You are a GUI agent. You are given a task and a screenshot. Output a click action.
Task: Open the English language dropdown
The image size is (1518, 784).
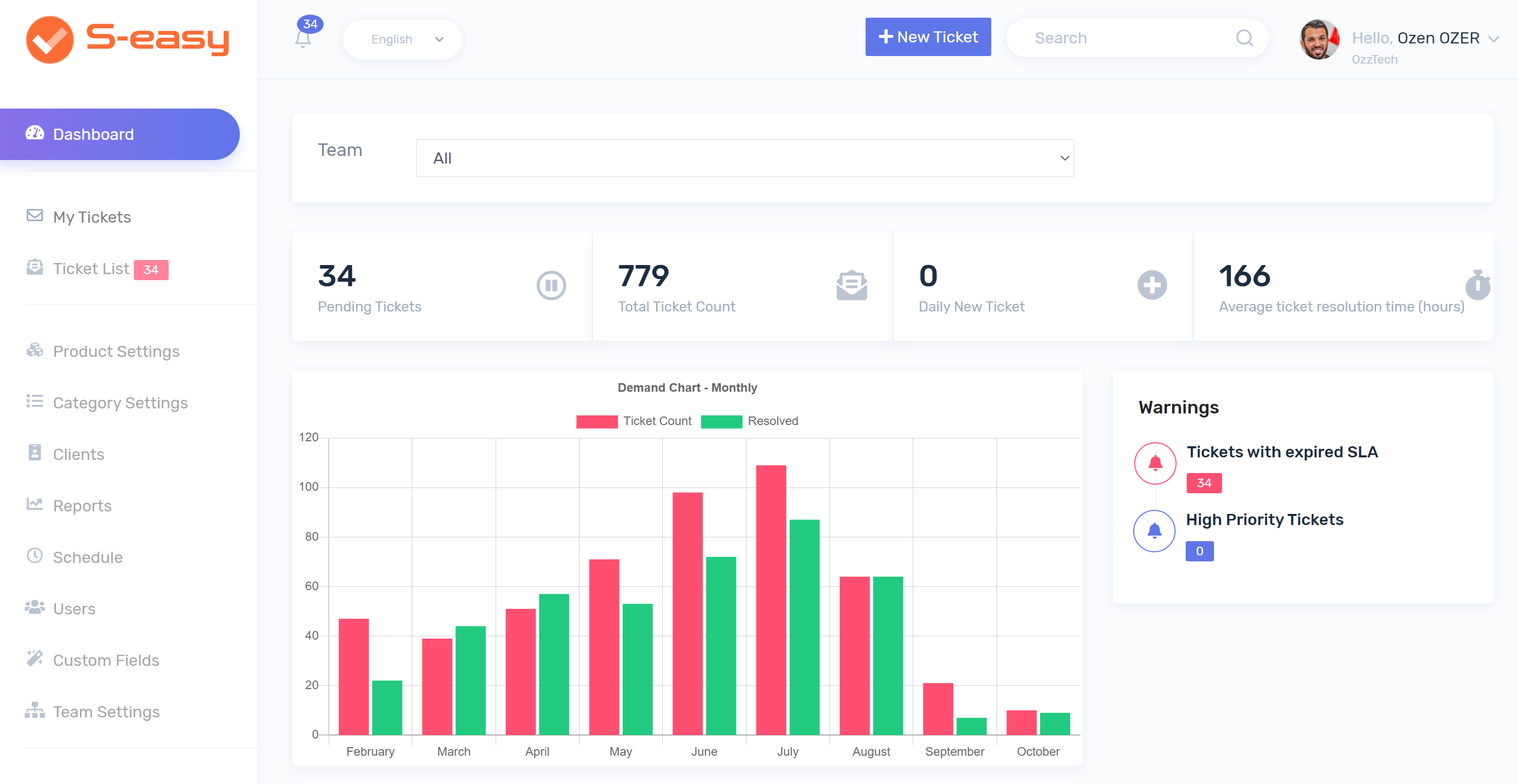[402, 39]
